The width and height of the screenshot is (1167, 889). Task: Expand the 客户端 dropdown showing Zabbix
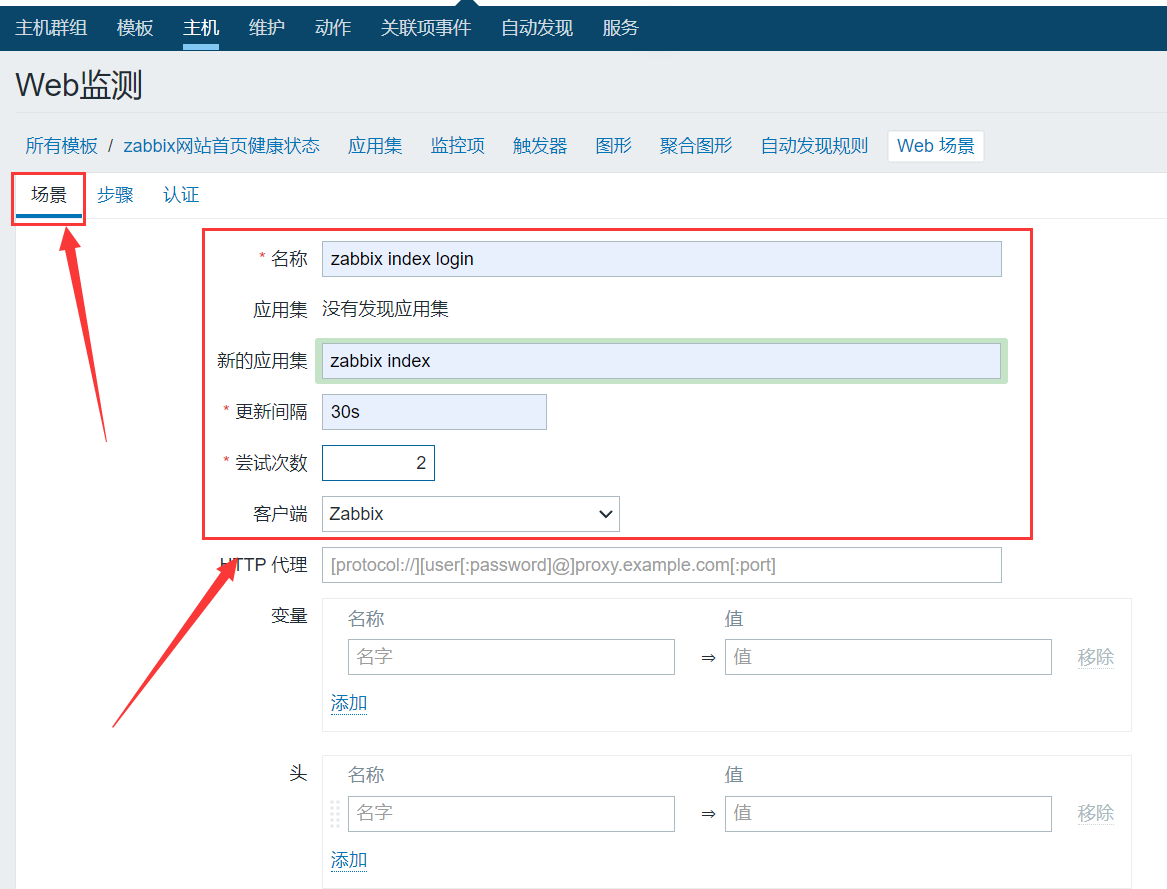coord(471,514)
